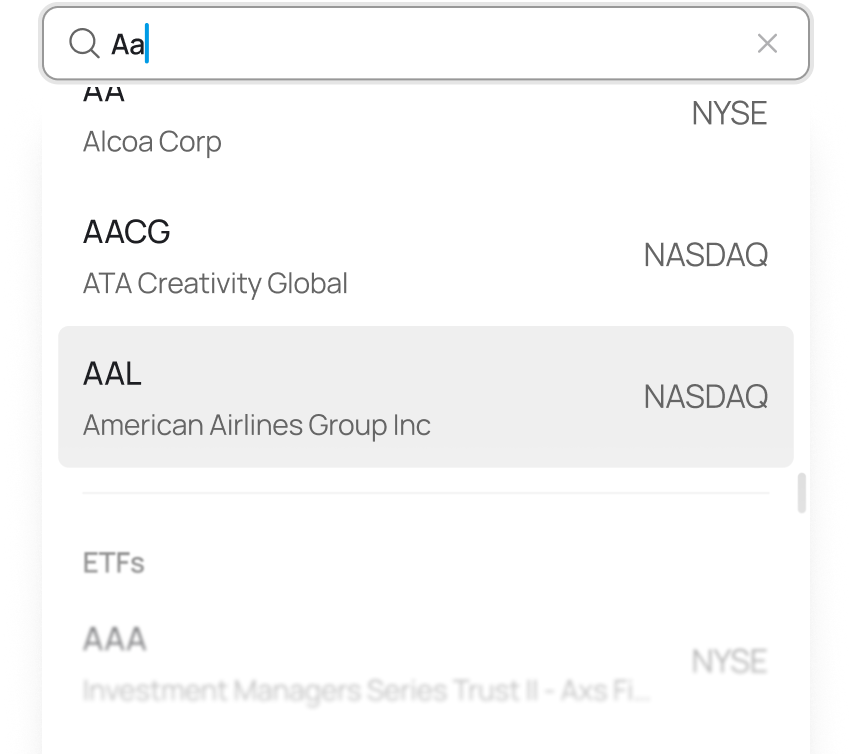The image size is (850, 754).
Task: Click the partially visible AA ticker at top
Action: click(x=104, y=94)
